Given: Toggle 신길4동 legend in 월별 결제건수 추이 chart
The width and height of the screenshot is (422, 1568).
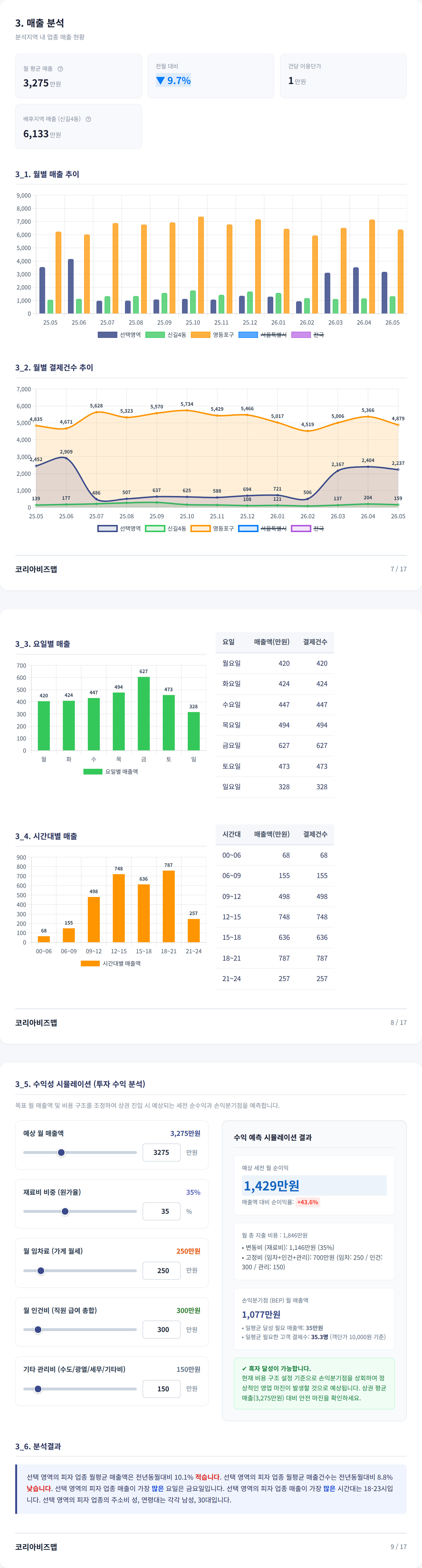Looking at the screenshot, I should point(166,528).
